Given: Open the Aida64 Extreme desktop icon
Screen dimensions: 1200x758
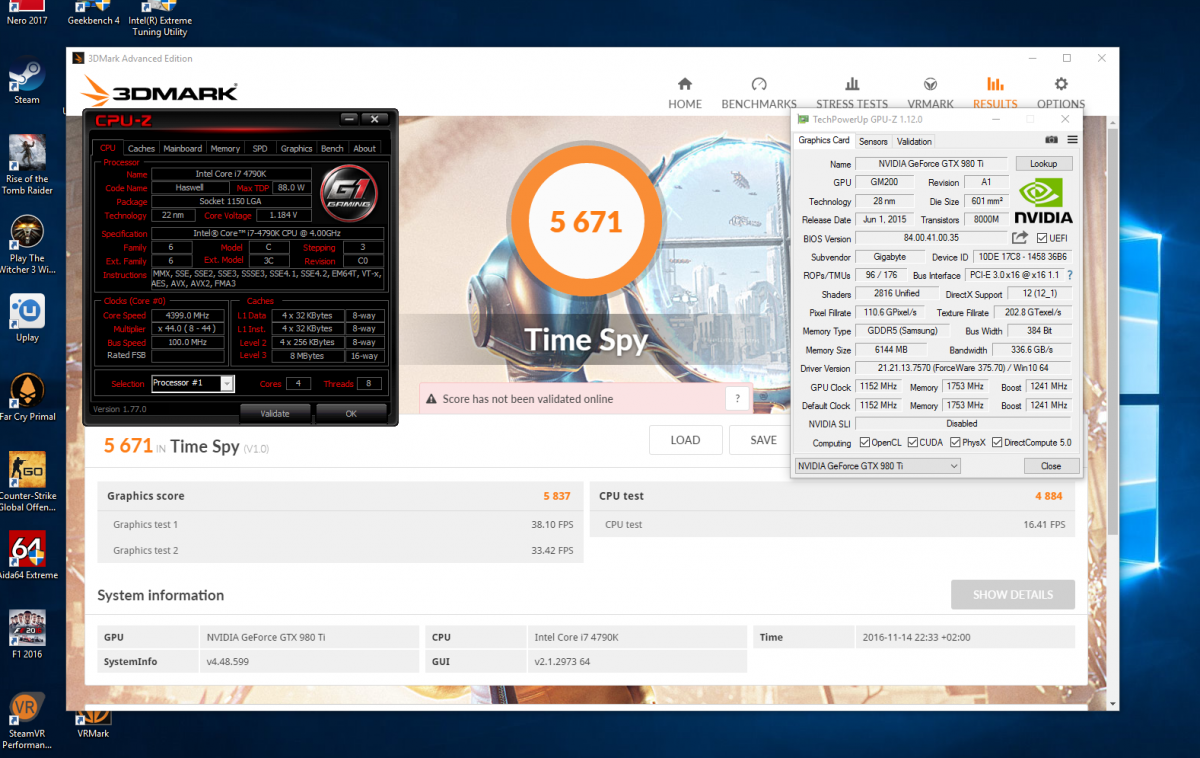Looking at the screenshot, I should [27, 555].
